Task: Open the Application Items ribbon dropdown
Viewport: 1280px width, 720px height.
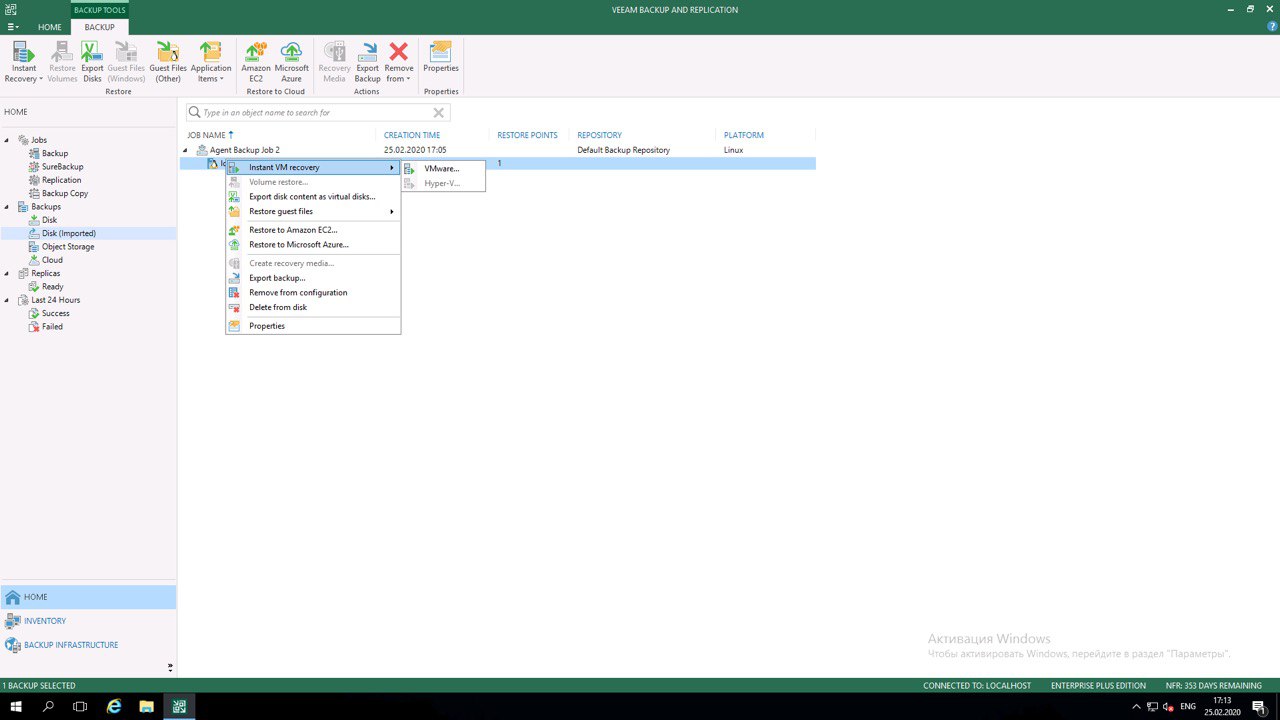Action: pos(210,63)
